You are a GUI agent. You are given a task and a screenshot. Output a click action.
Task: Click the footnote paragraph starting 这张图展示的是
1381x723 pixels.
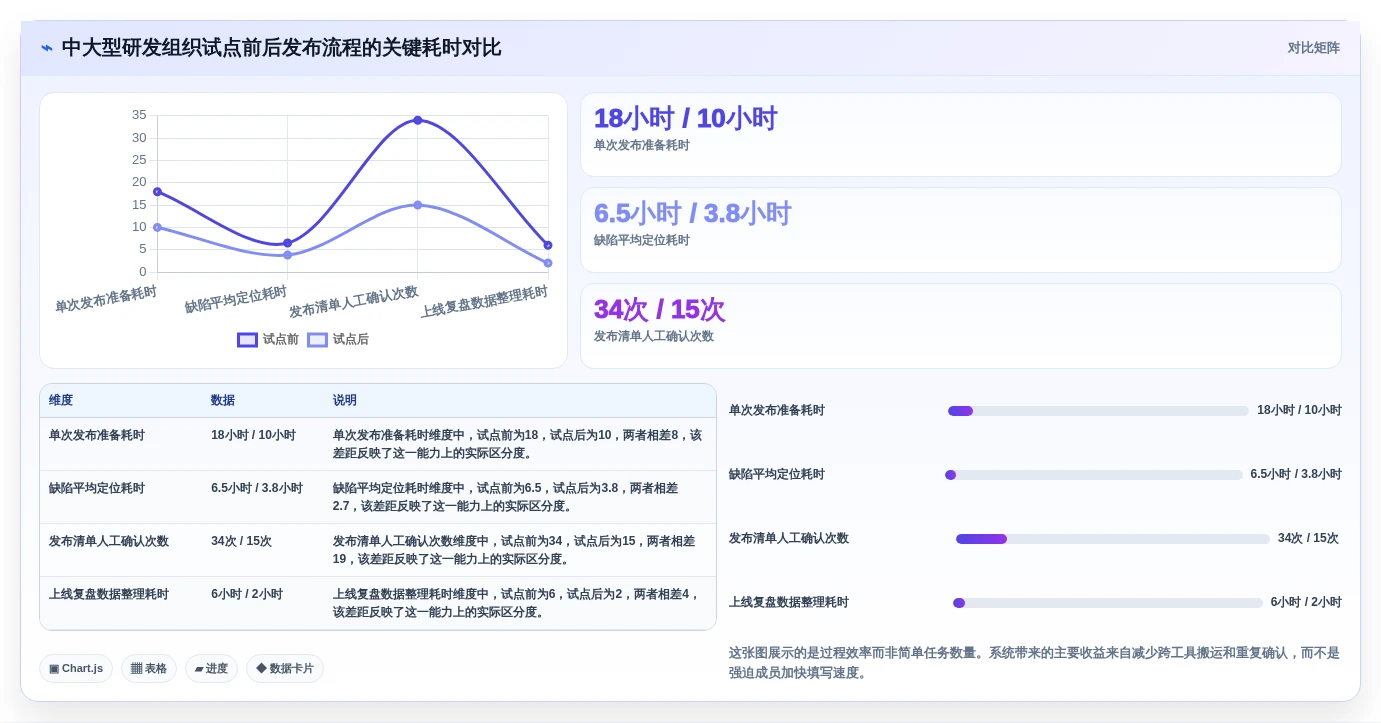1034,662
